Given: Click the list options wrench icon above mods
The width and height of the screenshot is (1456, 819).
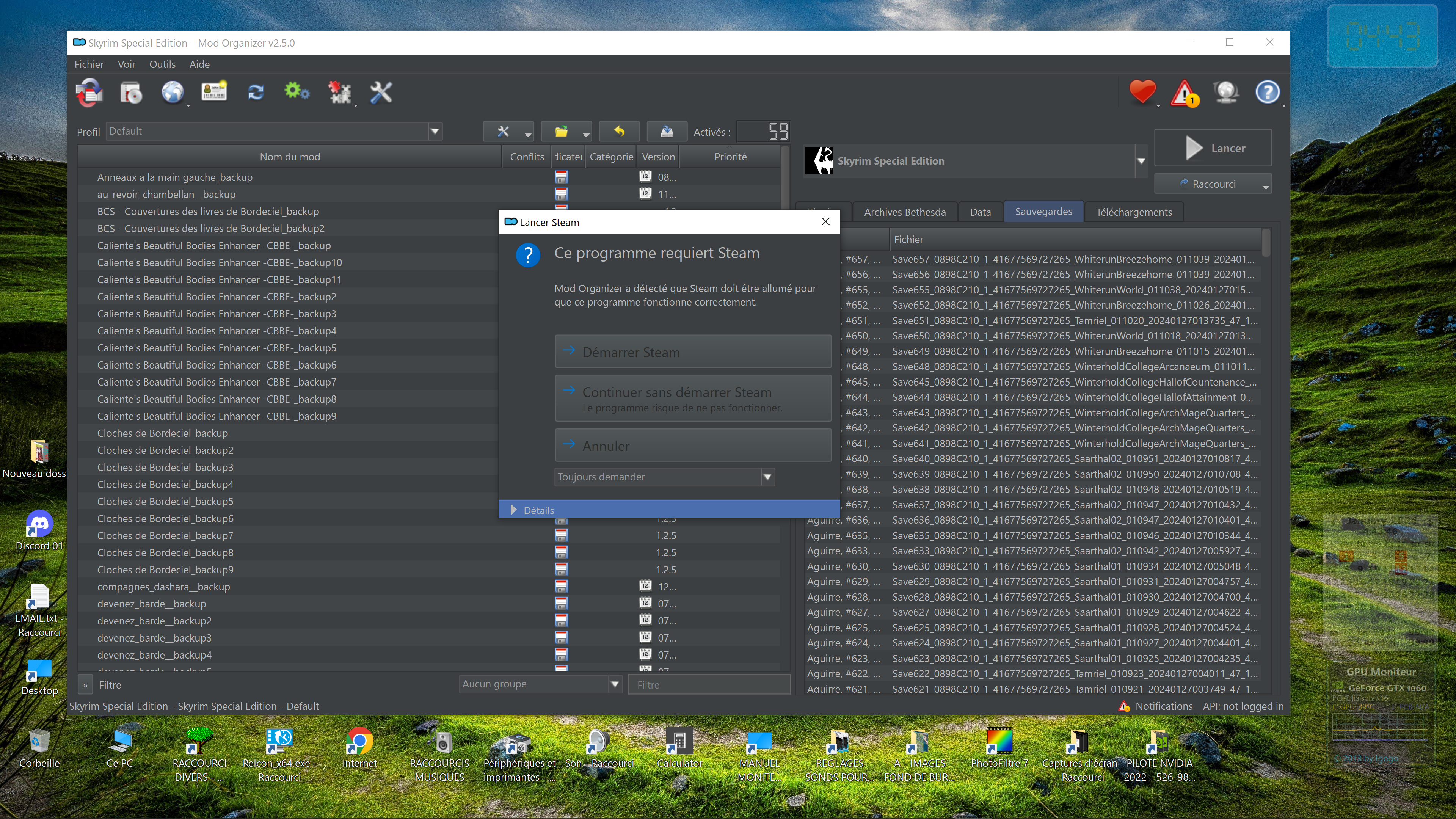Looking at the screenshot, I should coord(502,132).
